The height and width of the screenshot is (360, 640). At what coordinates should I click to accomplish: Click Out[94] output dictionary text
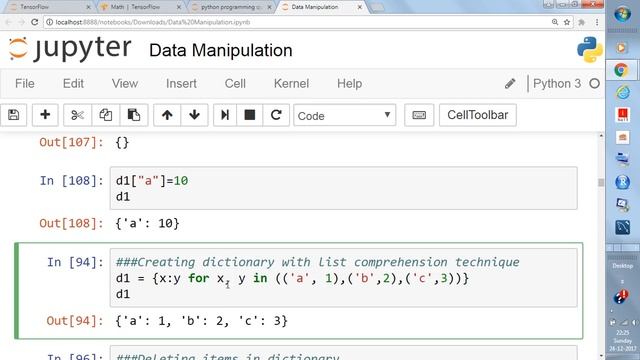click(202, 321)
